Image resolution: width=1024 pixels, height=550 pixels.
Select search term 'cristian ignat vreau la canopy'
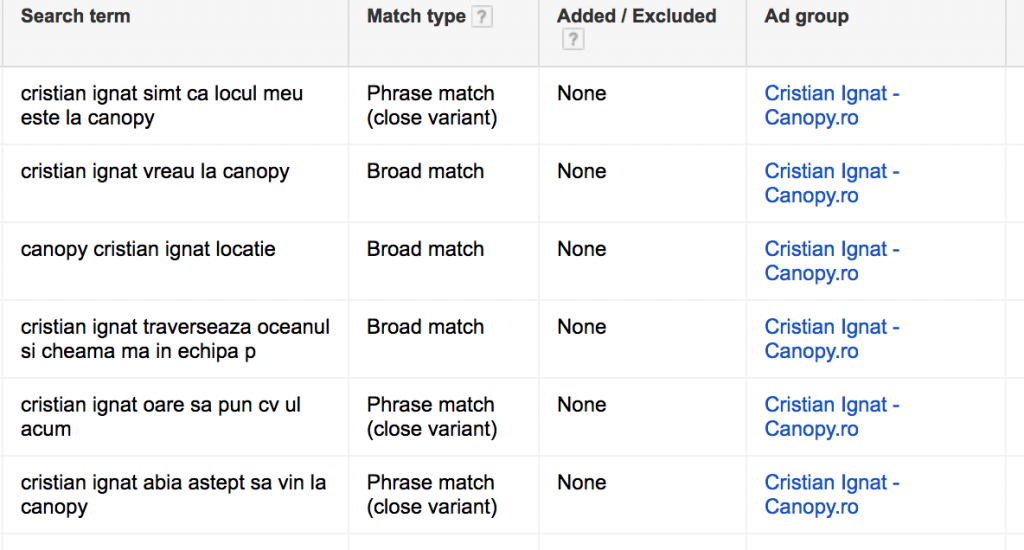click(x=155, y=172)
